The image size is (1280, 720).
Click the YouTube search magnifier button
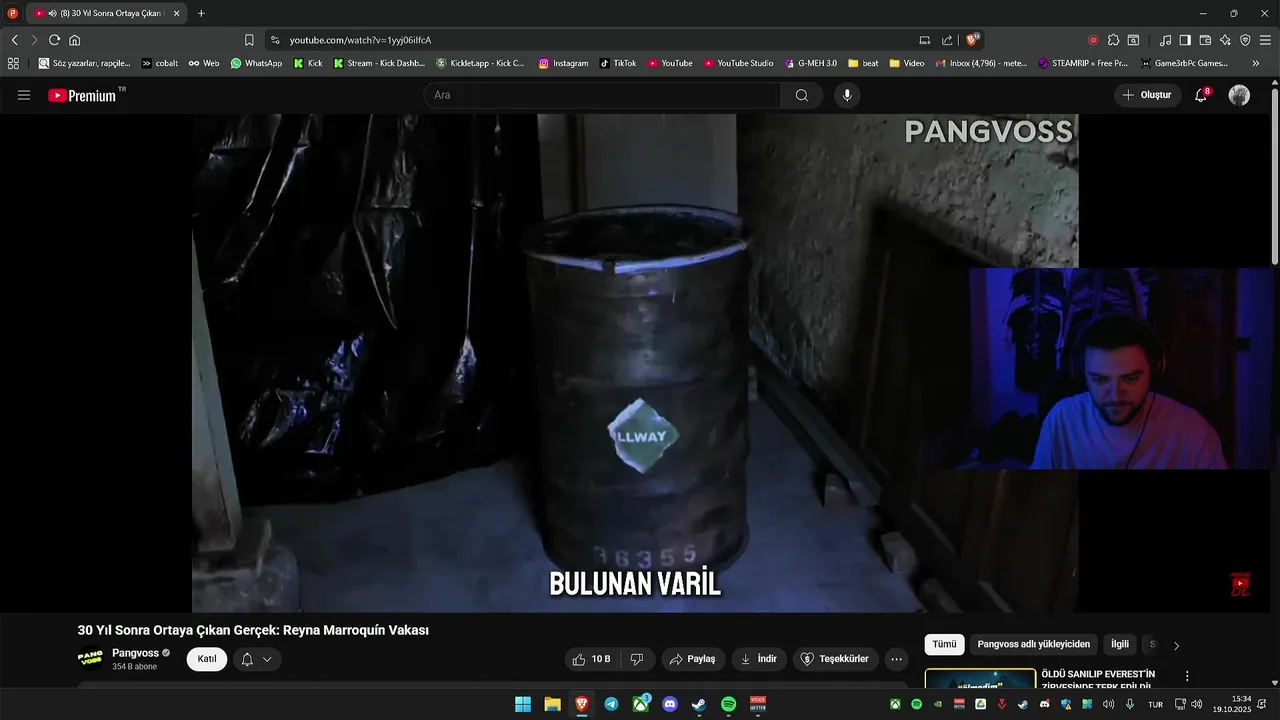click(x=802, y=95)
